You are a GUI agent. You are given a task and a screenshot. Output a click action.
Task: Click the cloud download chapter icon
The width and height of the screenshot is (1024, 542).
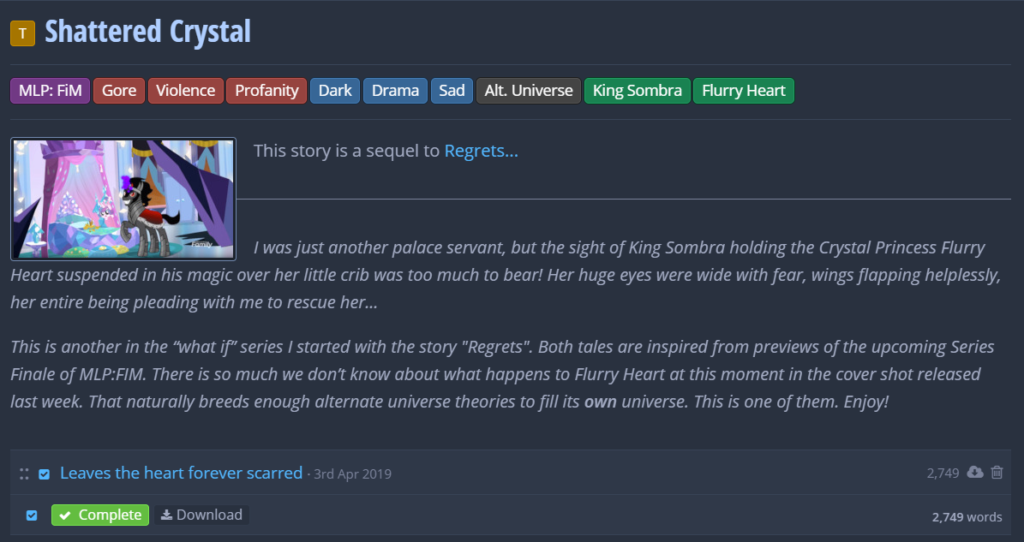tap(975, 472)
